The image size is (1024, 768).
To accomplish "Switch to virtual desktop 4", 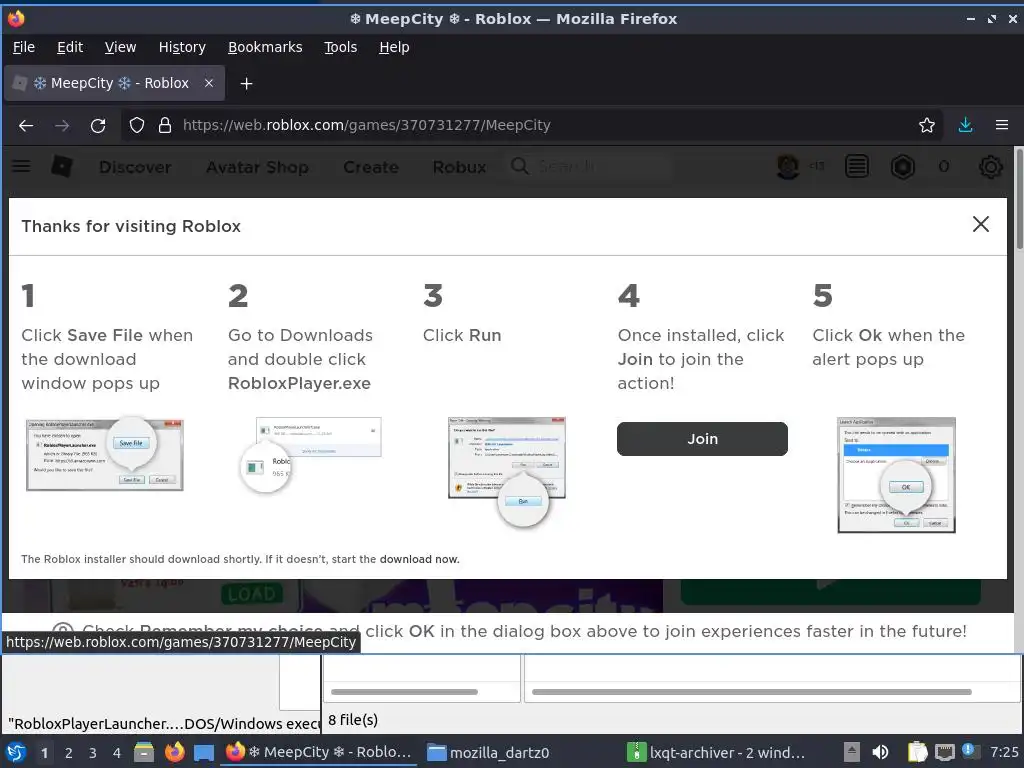I will coord(117,753).
